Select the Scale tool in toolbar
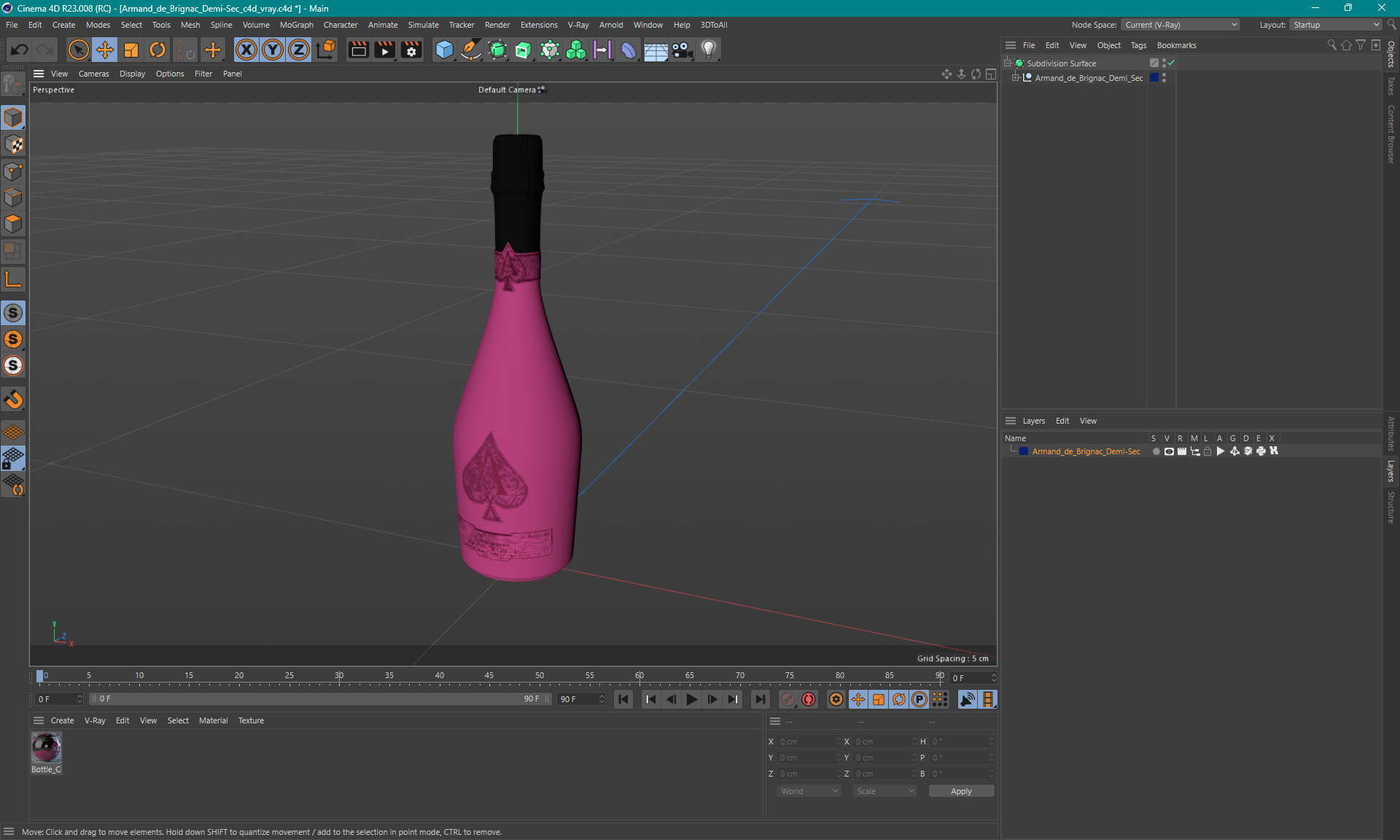Image resolution: width=1400 pixels, height=840 pixels. [131, 50]
